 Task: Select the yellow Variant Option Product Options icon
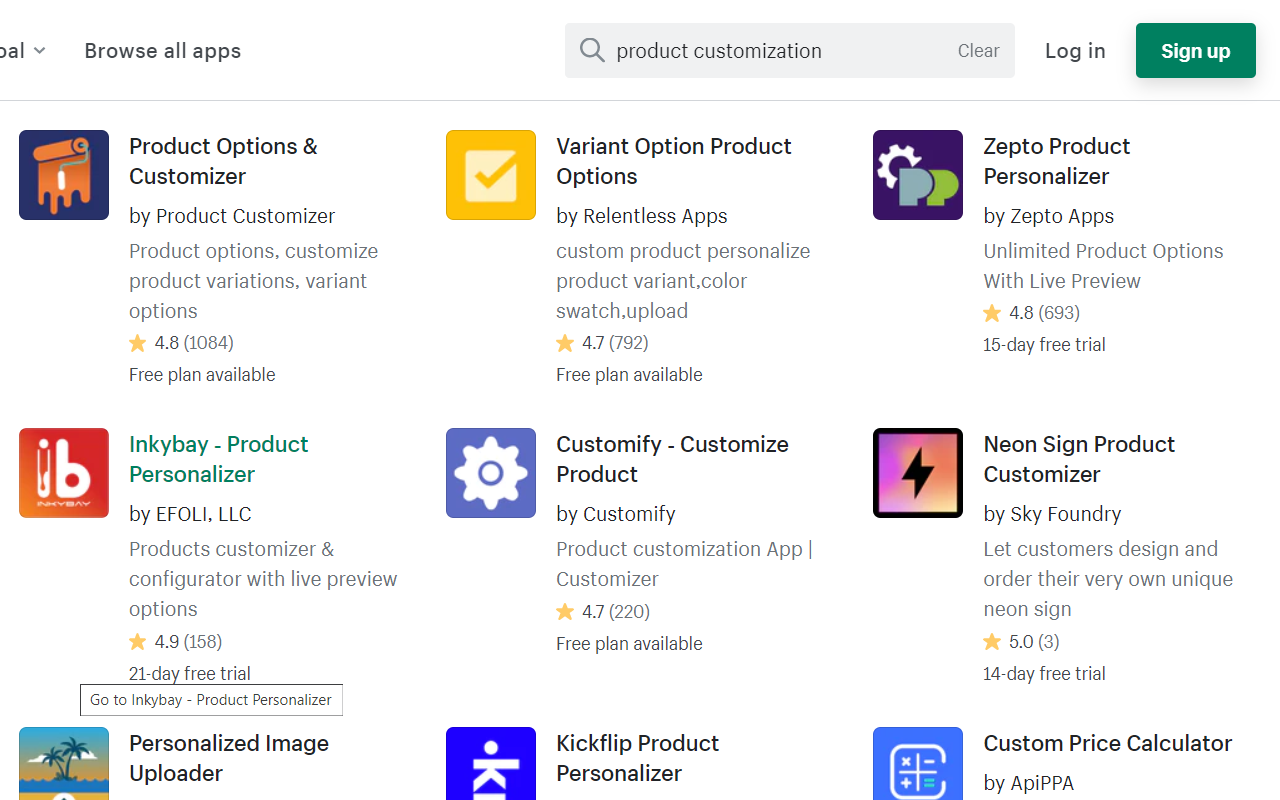490,175
